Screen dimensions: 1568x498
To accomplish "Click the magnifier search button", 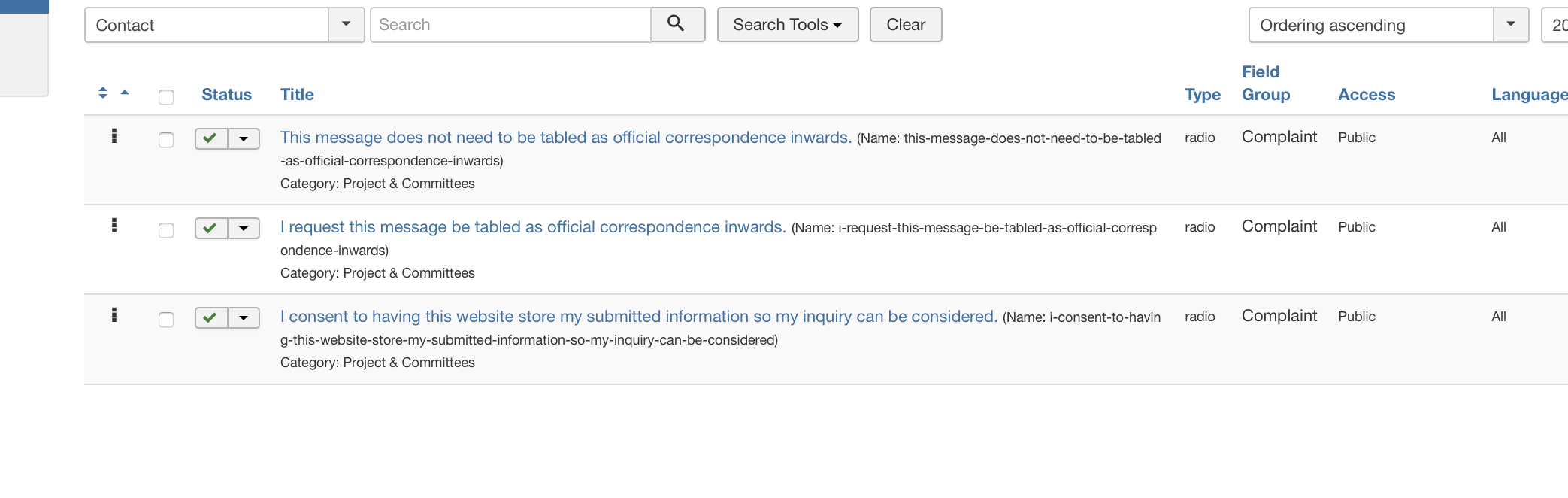I will coord(677,24).
